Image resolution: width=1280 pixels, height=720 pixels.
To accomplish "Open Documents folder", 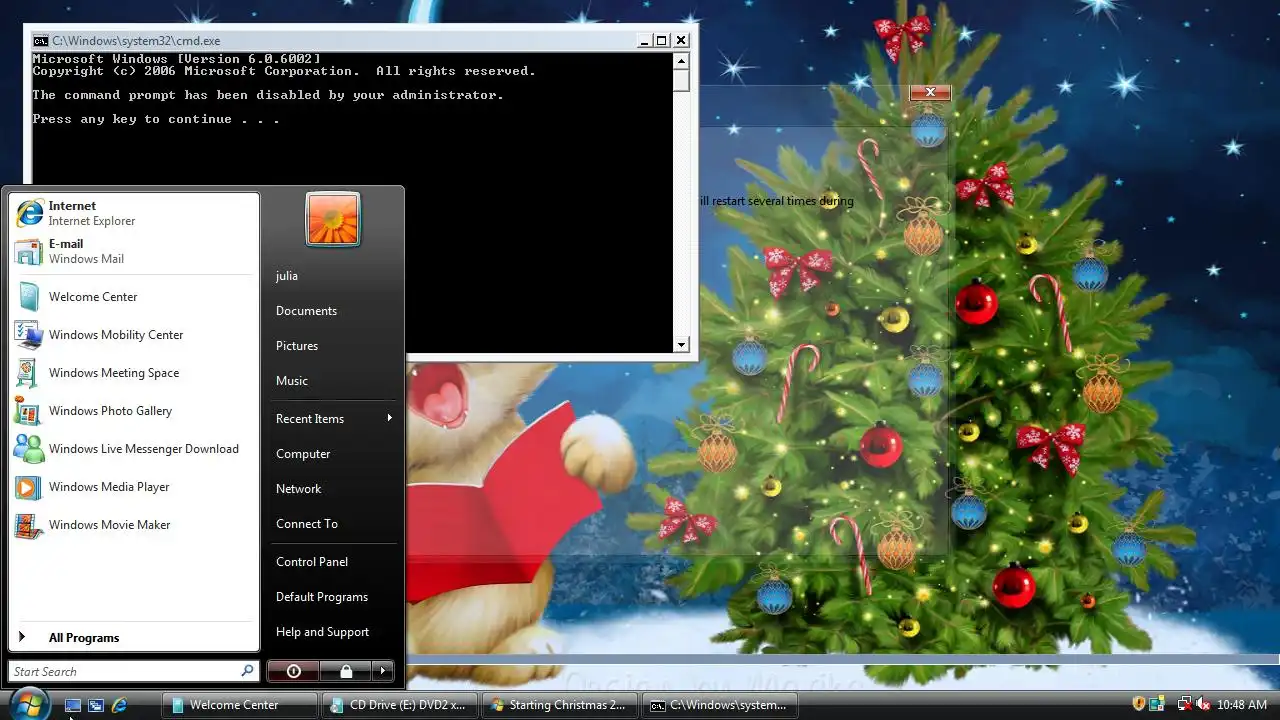I will 333,311.
